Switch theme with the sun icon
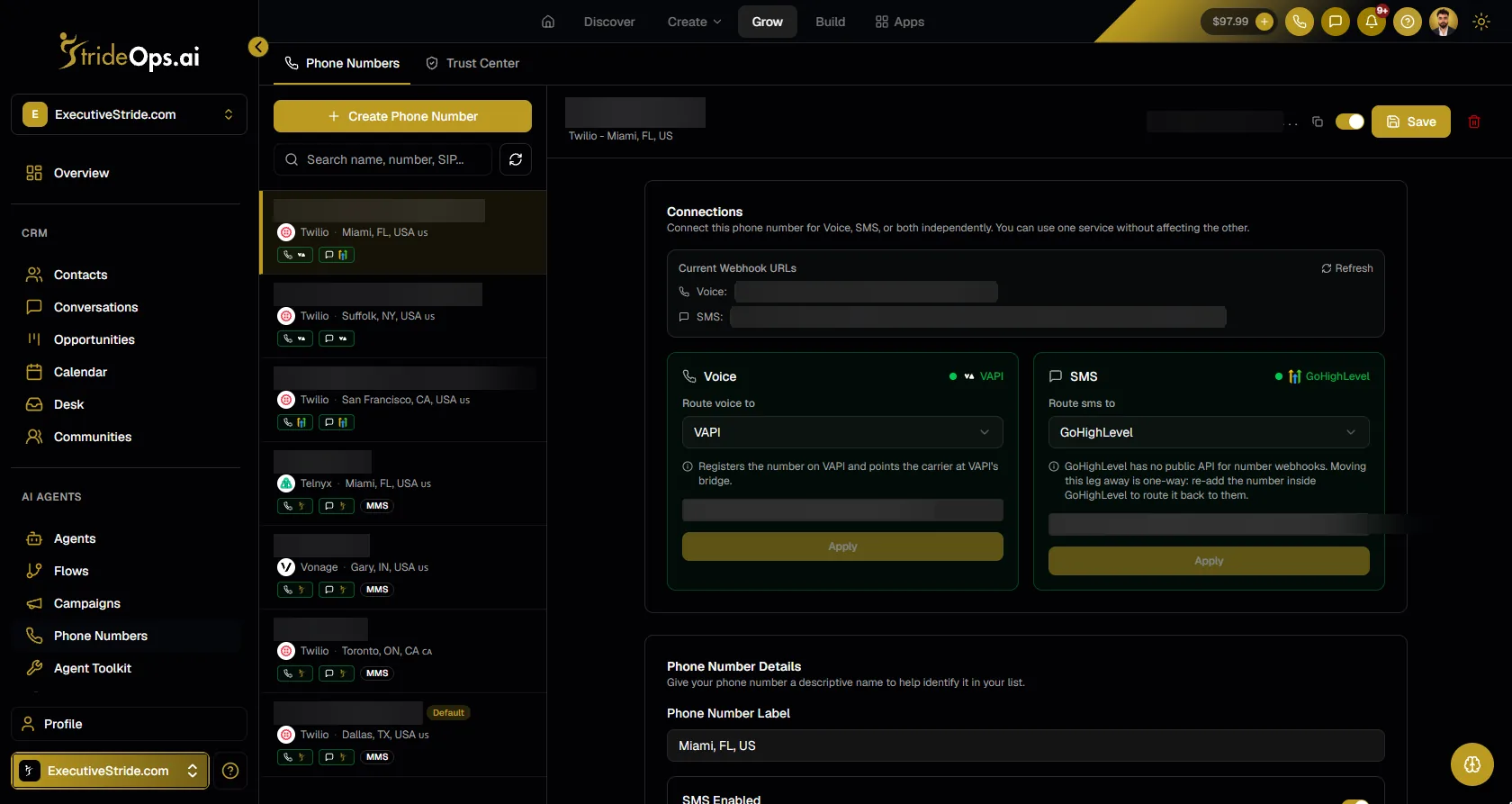 (x=1481, y=22)
